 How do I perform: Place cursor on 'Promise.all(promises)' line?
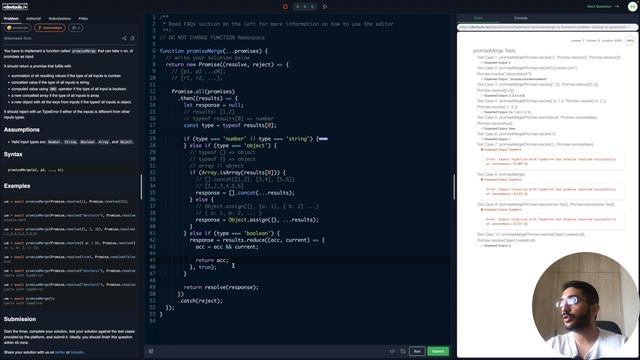[x=203, y=91]
